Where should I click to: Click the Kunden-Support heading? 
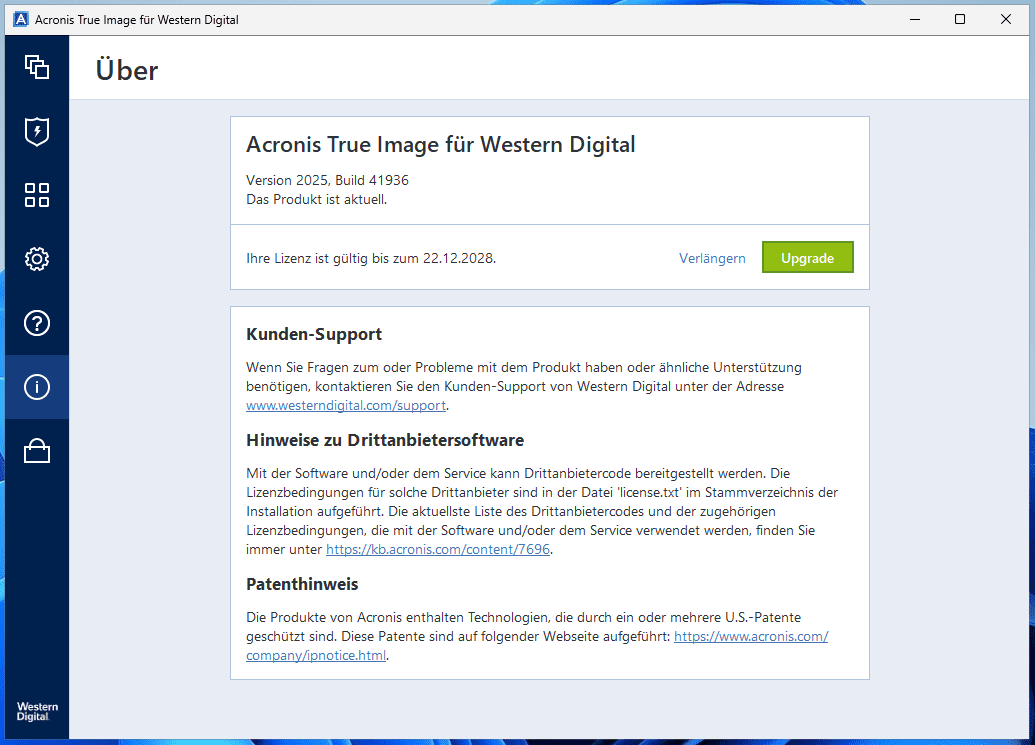(314, 335)
